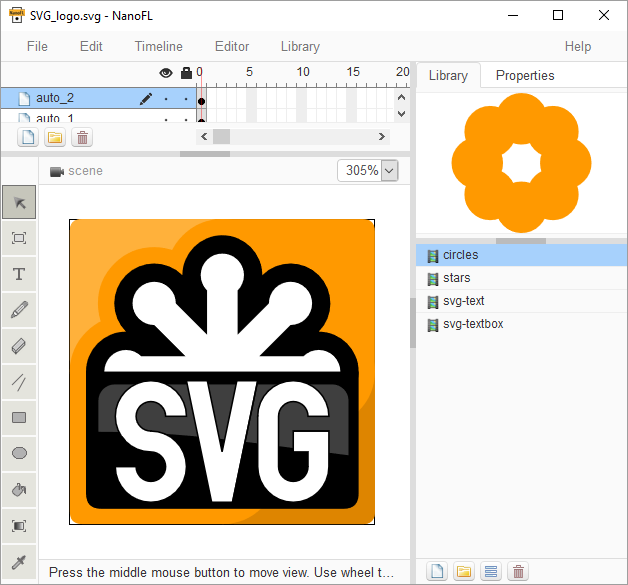This screenshot has width=628, height=585.
Task: Click the film icon of stars item
Action: point(433,279)
